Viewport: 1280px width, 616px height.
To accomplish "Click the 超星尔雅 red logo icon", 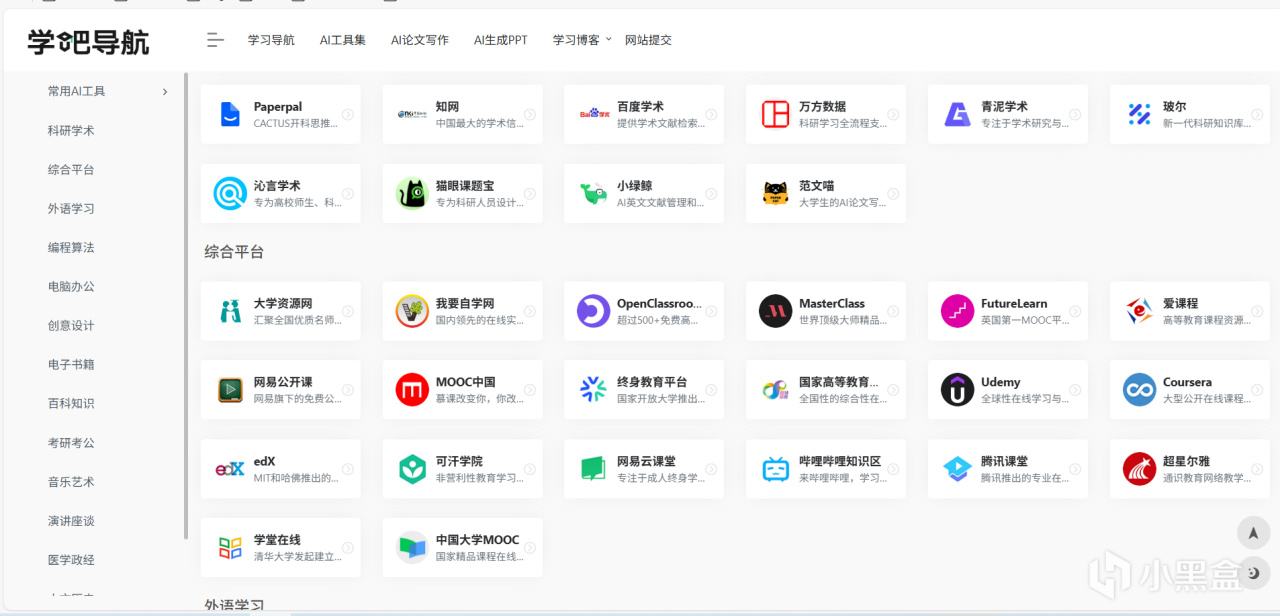I will click(x=1139, y=469).
